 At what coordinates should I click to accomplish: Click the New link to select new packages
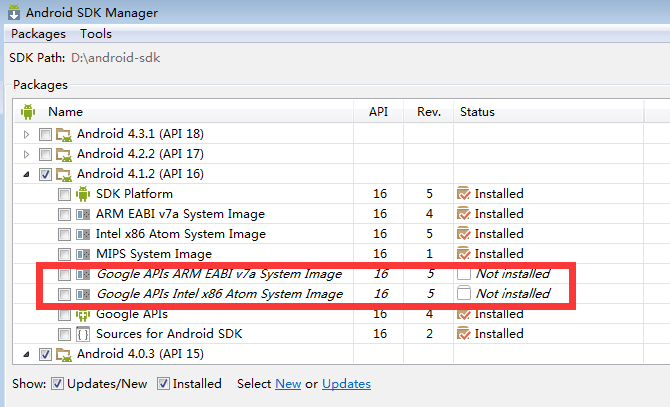pyautogui.click(x=288, y=384)
